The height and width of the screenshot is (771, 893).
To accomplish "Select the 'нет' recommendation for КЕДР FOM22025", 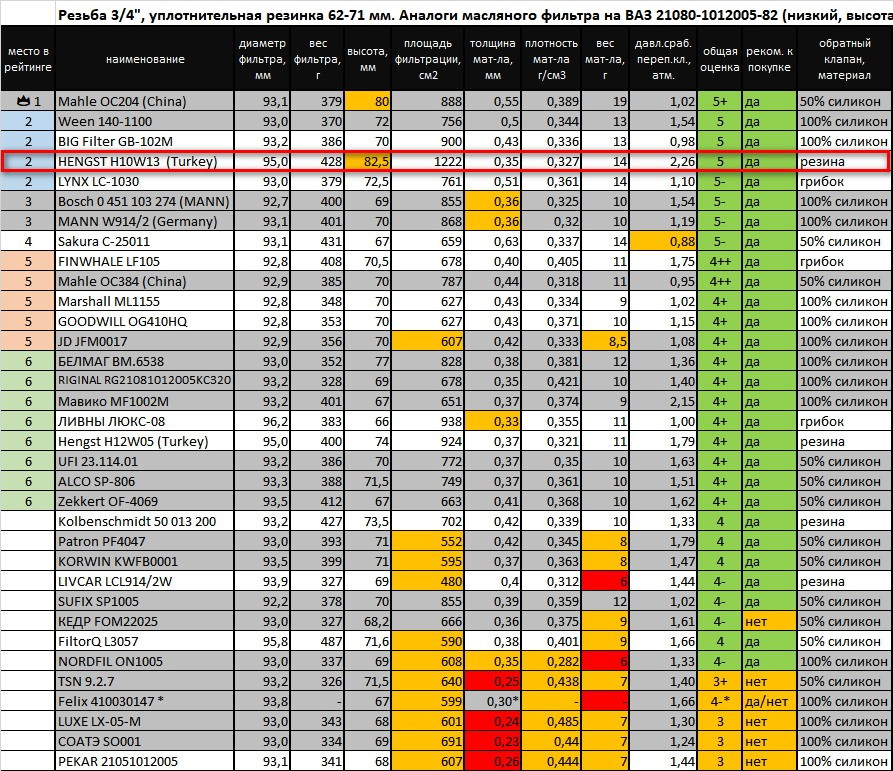I will pos(769,622).
